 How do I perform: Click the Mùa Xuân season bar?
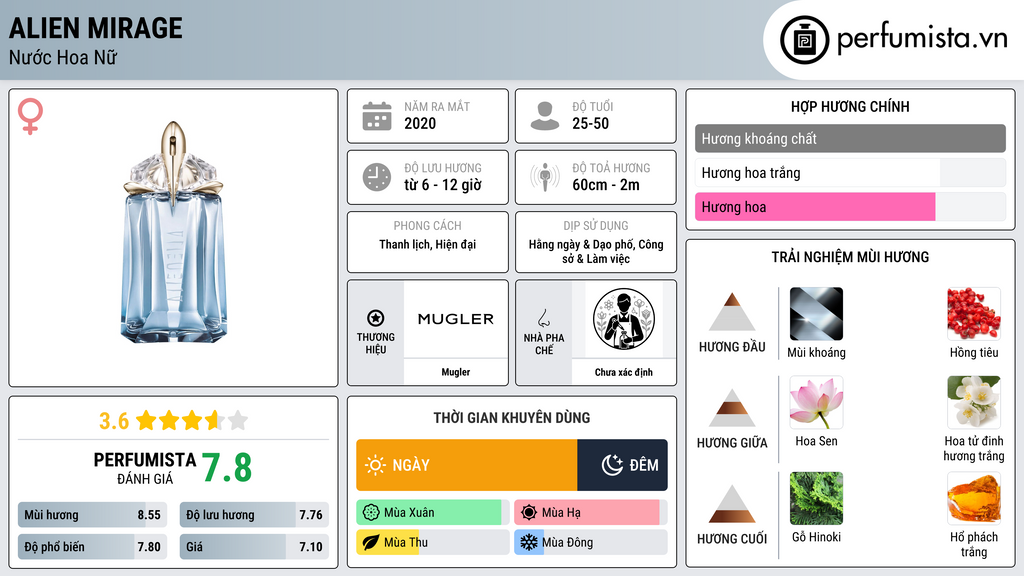click(x=432, y=513)
